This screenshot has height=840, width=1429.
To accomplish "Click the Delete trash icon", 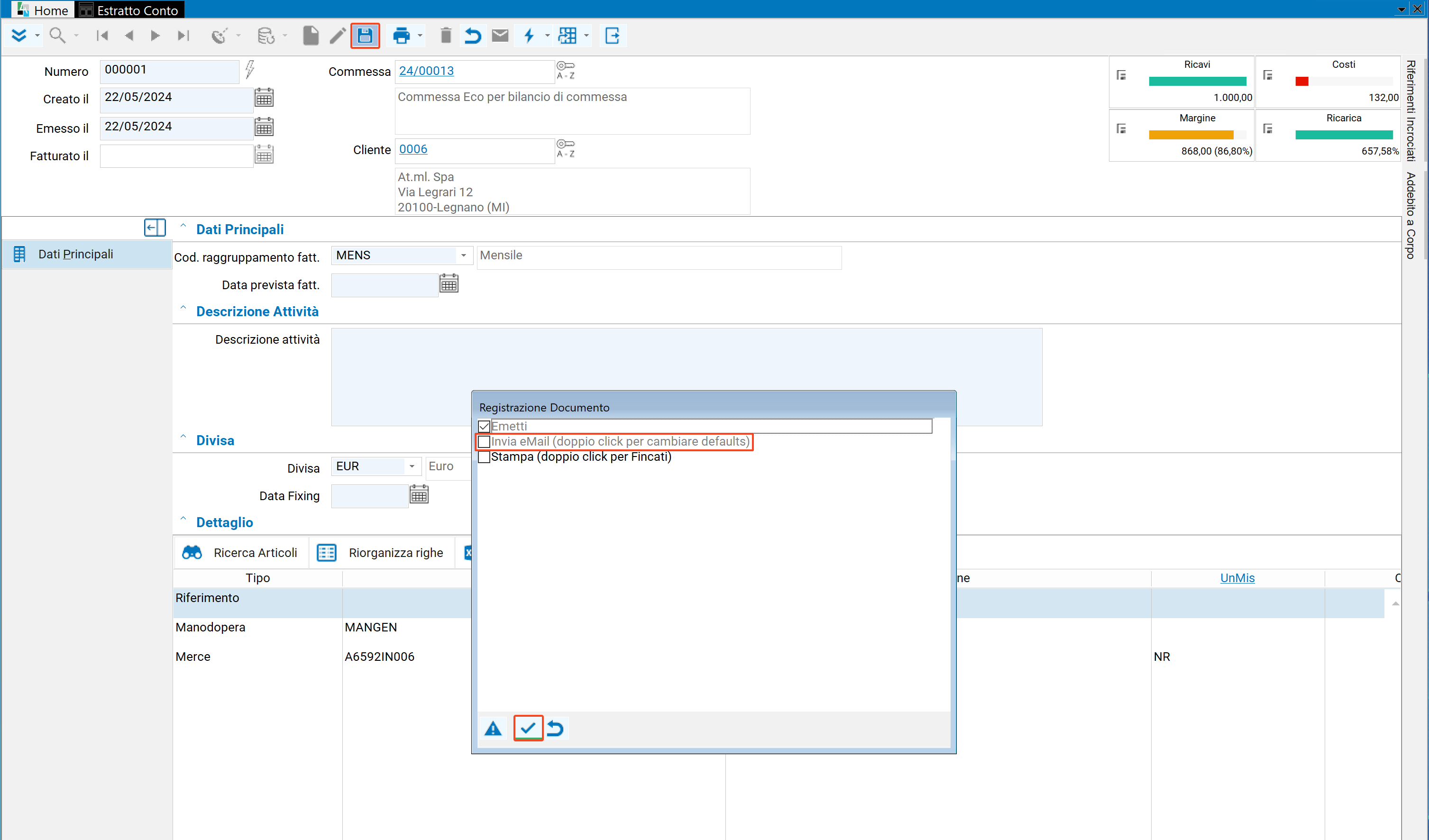I will (x=446, y=36).
